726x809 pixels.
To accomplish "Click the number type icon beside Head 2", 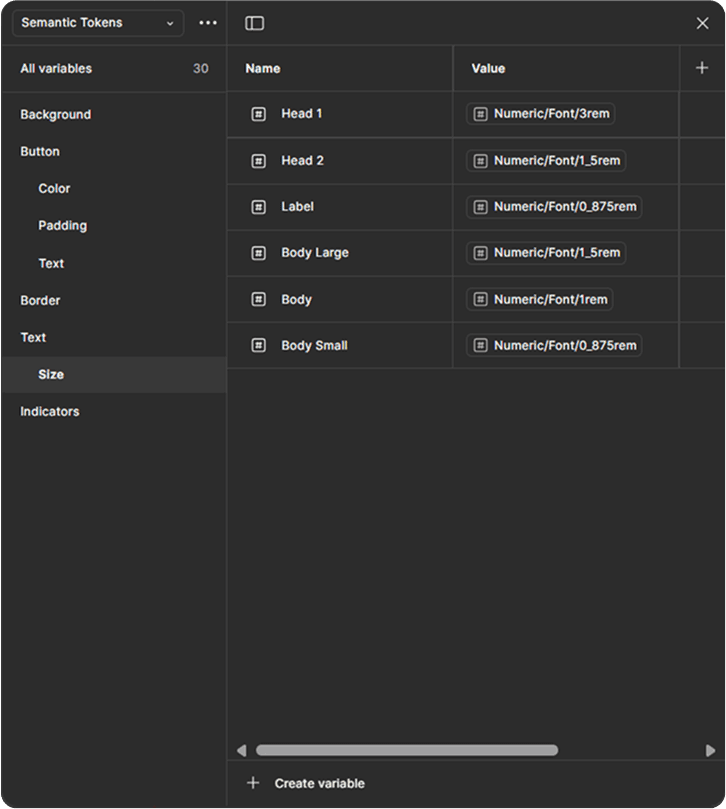I will tap(259, 161).
